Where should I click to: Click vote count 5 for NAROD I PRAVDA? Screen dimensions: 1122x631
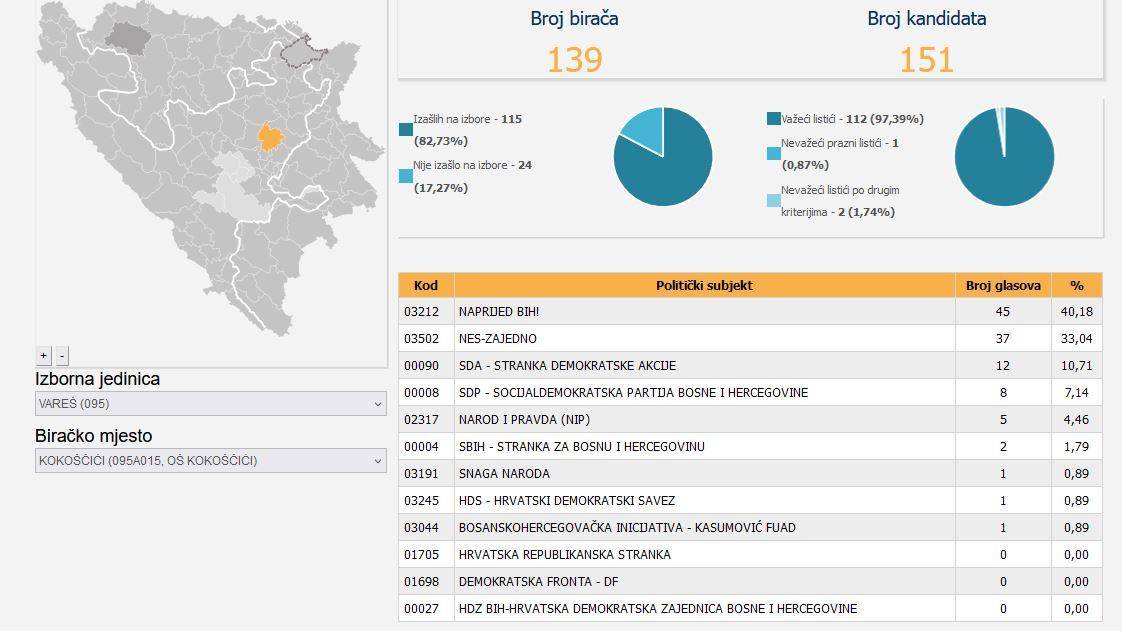click(1003, 420)
